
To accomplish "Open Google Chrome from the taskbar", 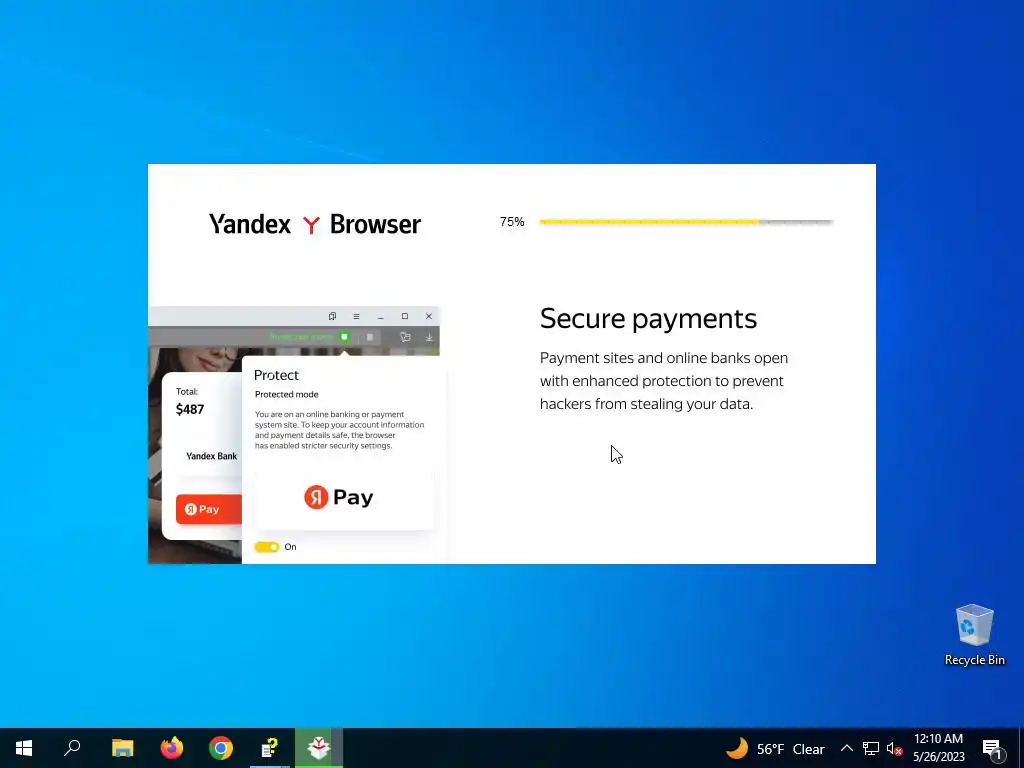I will click(x=221, y=748).
